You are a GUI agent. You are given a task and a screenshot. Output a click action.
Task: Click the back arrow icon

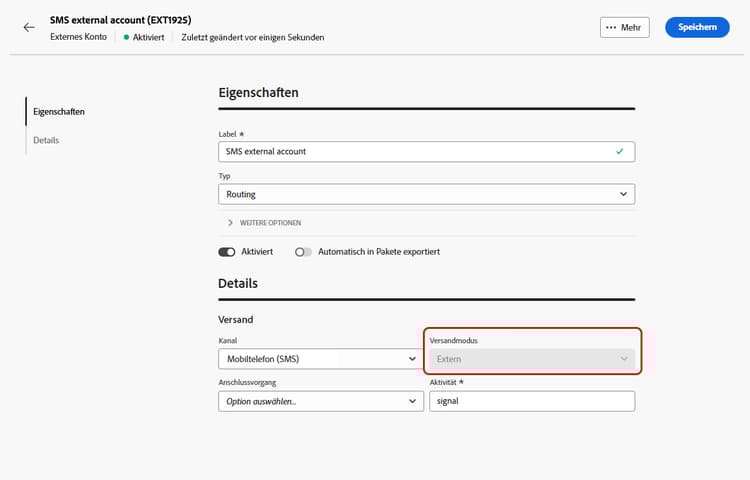[29, 27]
